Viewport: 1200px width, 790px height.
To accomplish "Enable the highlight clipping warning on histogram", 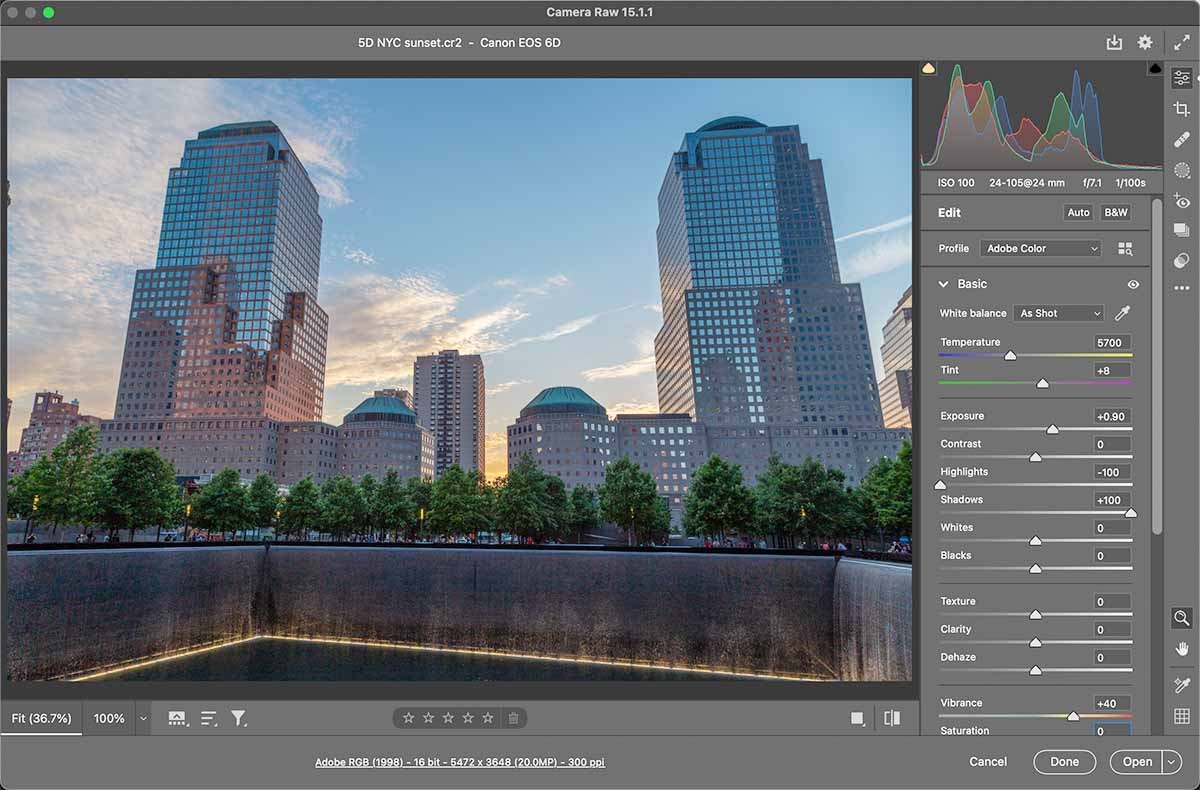I will (x=1155, y=67).
